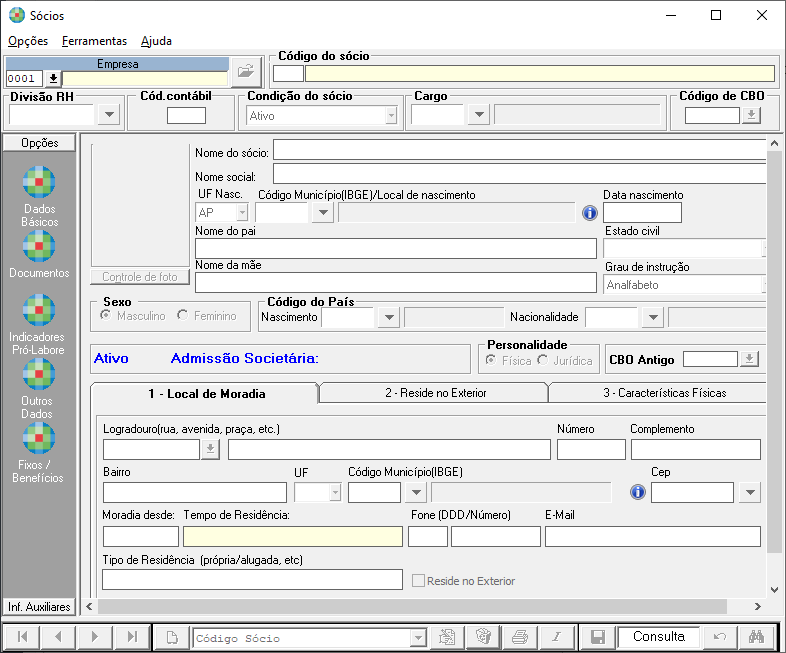786x653 pixels.
Task: Click the save diskette icon in bottom toolbar
Action: pos(597,637)
